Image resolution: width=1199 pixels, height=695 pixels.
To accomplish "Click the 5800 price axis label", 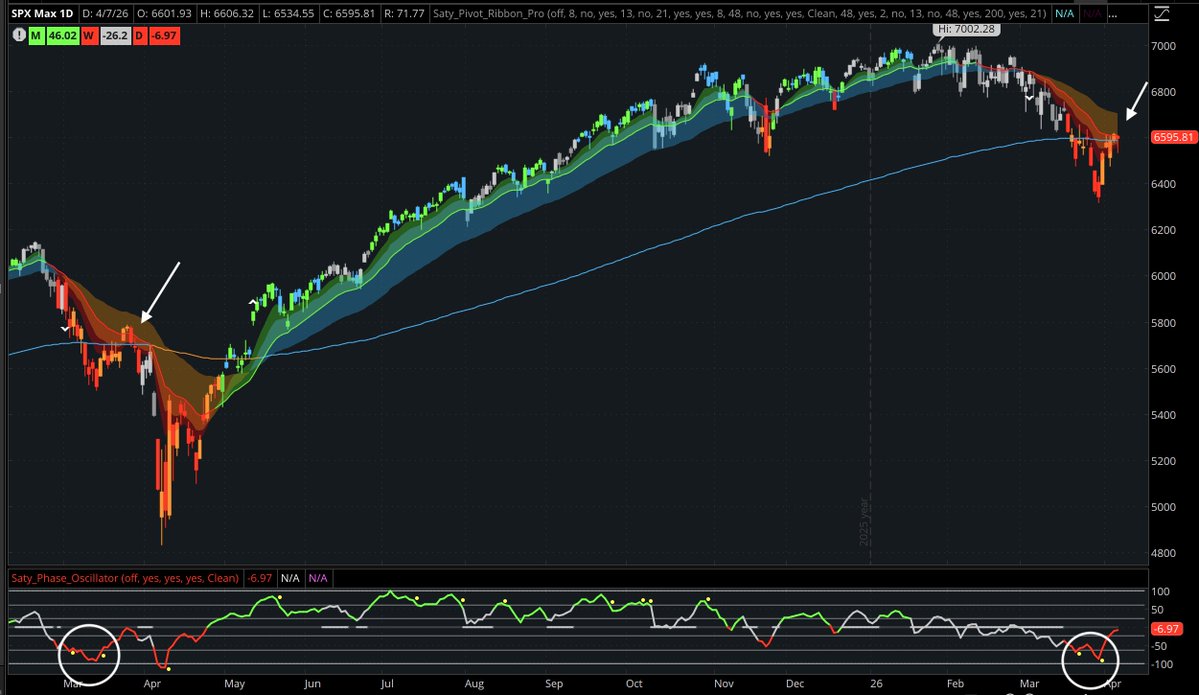I will [x=1163, y=323].
